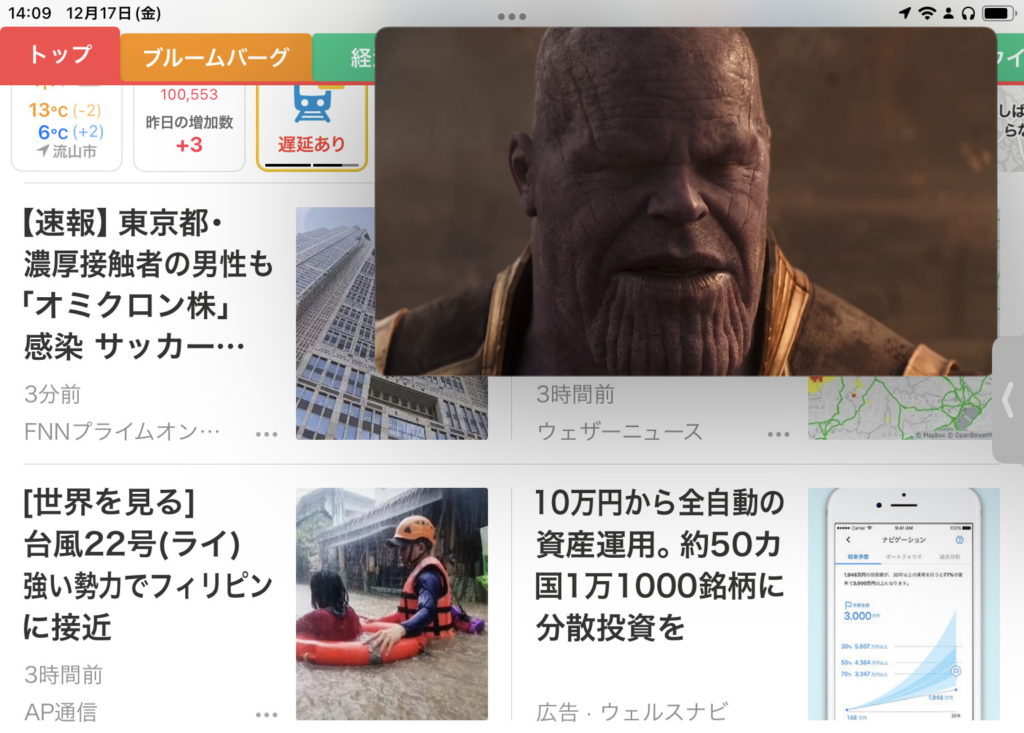Tap the 100,553 case count
Image resolution: width=1024 pixels, height=733 pixels.
coord(189,95)
